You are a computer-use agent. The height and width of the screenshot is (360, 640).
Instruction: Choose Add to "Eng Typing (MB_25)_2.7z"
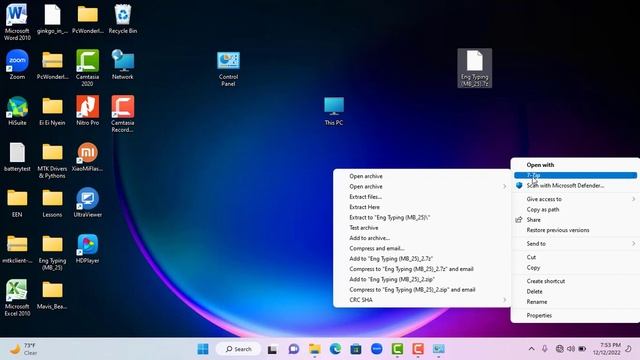click(422, 259)
